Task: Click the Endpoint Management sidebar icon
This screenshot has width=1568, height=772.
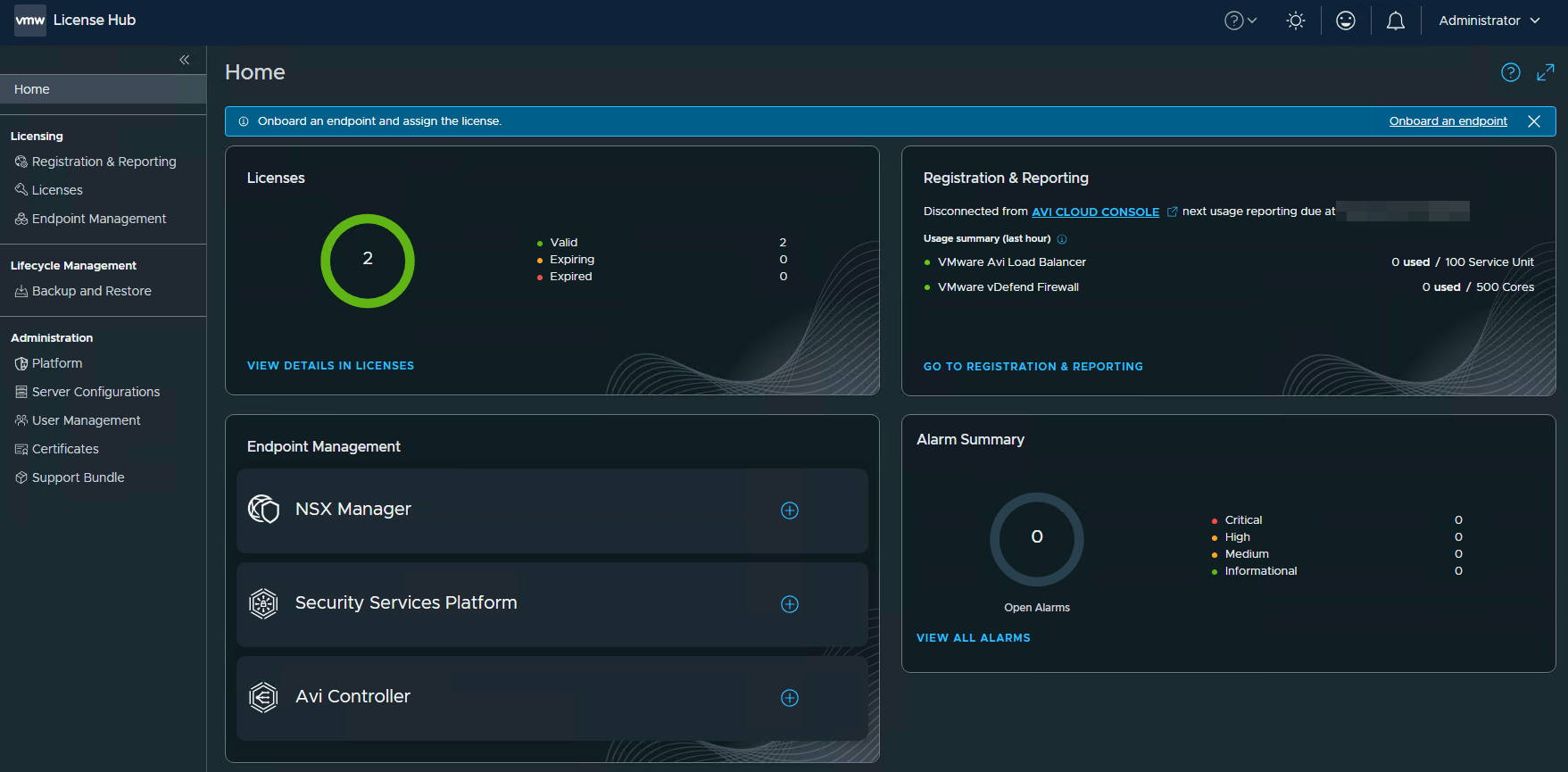Action: pyautogui.click(x=21, y=219)
